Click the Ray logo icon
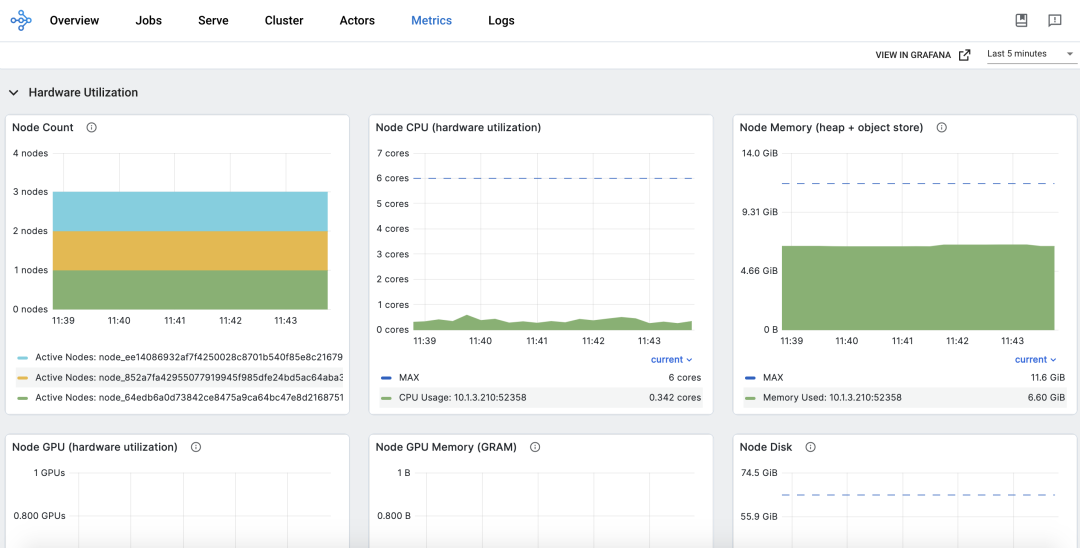1080x548 pixels. 21,21
